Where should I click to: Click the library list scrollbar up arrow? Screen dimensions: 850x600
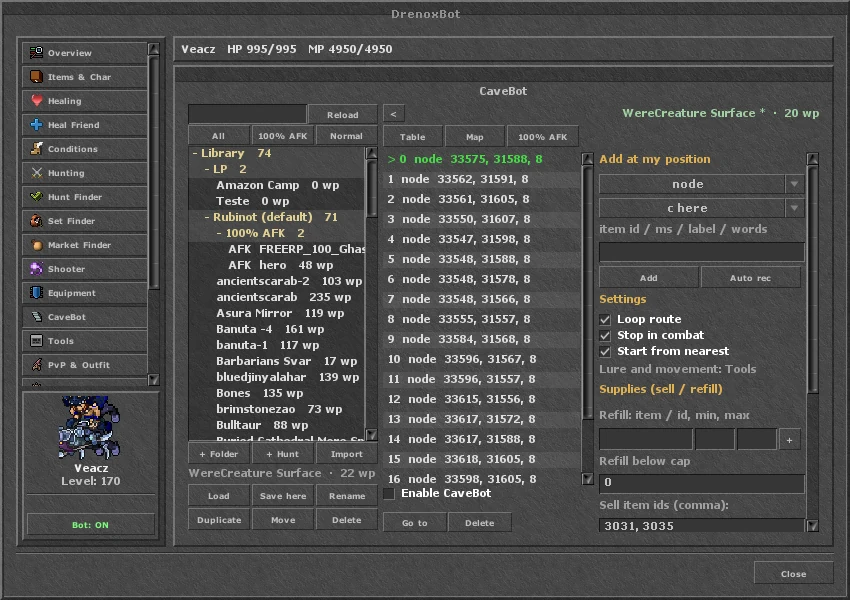tap(371, 153)
